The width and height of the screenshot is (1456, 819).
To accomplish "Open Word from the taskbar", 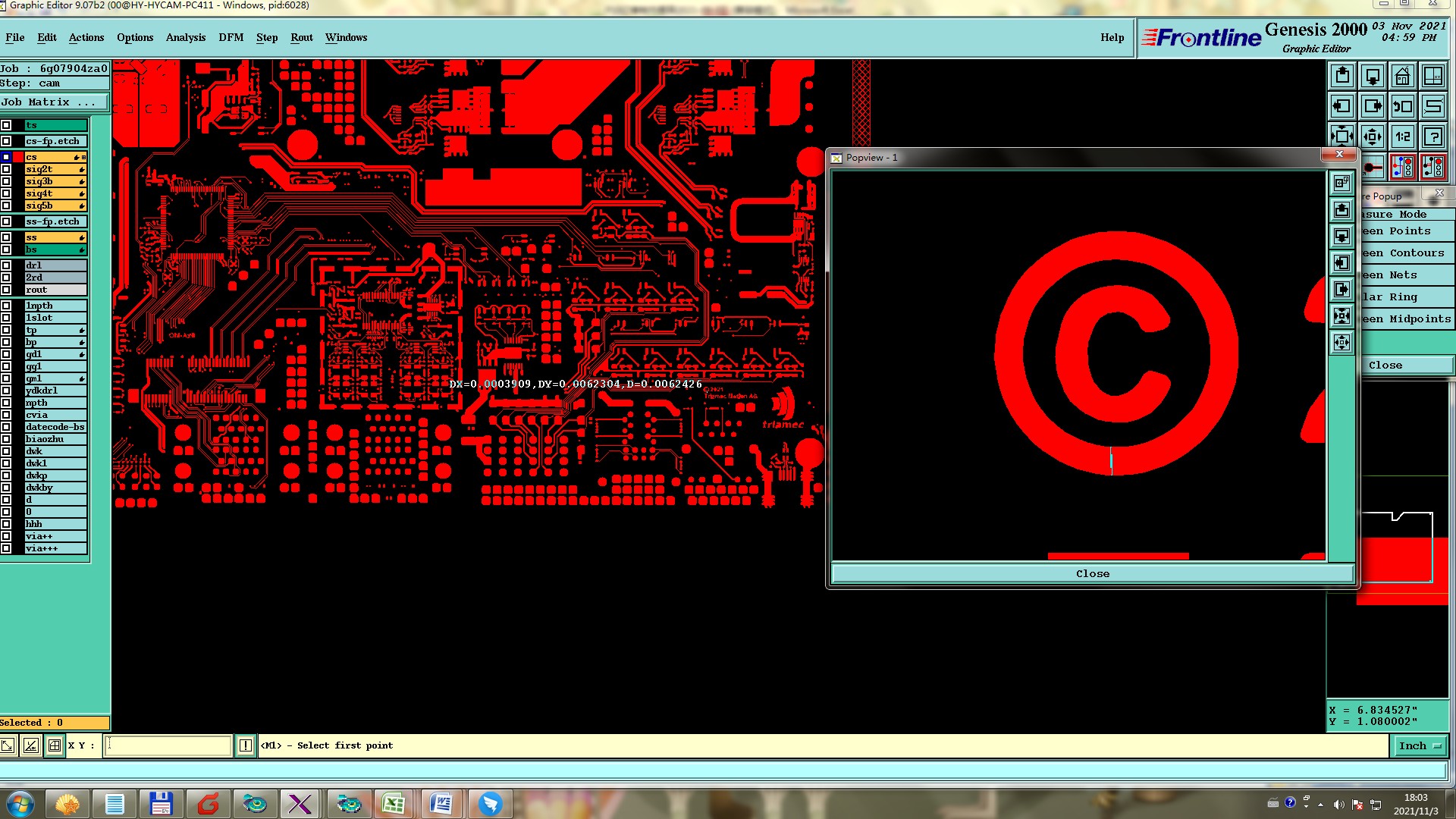I will 441,804.
